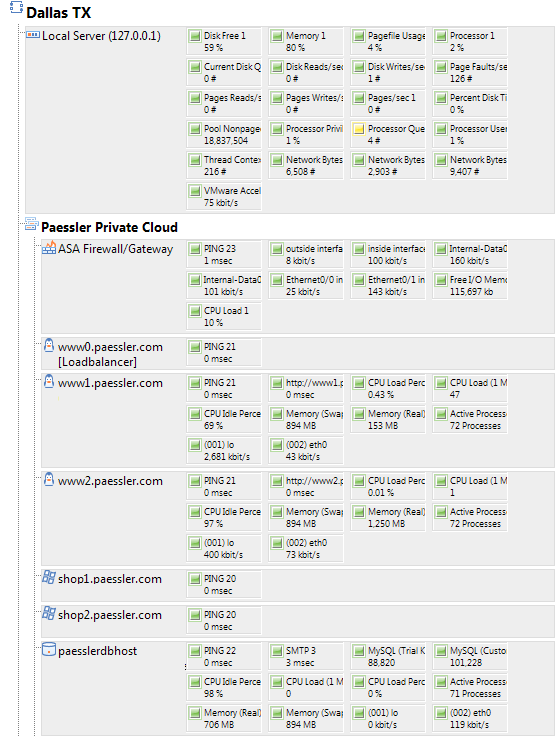Select the Paessler Private Cloud group label
Image resolution: width=560 pixels, height=737 pixels.
coord(109,227)
